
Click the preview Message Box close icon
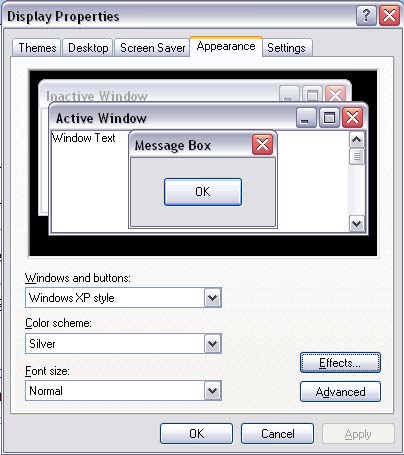(263, 145)
